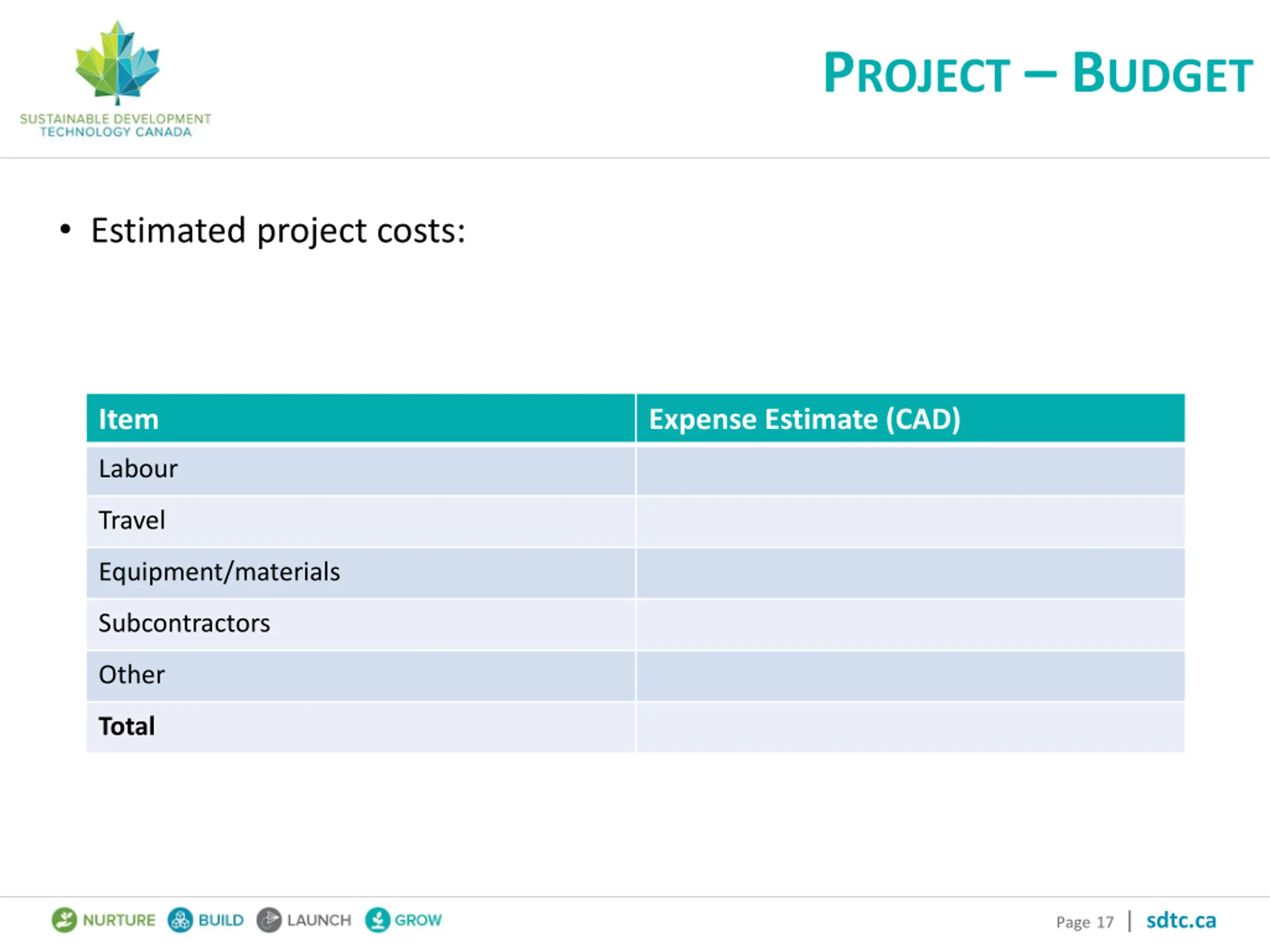Select the 'Equipment/materials' row label
The width and height of the screenshot is (1270, 952).
(x=219, y=572)
